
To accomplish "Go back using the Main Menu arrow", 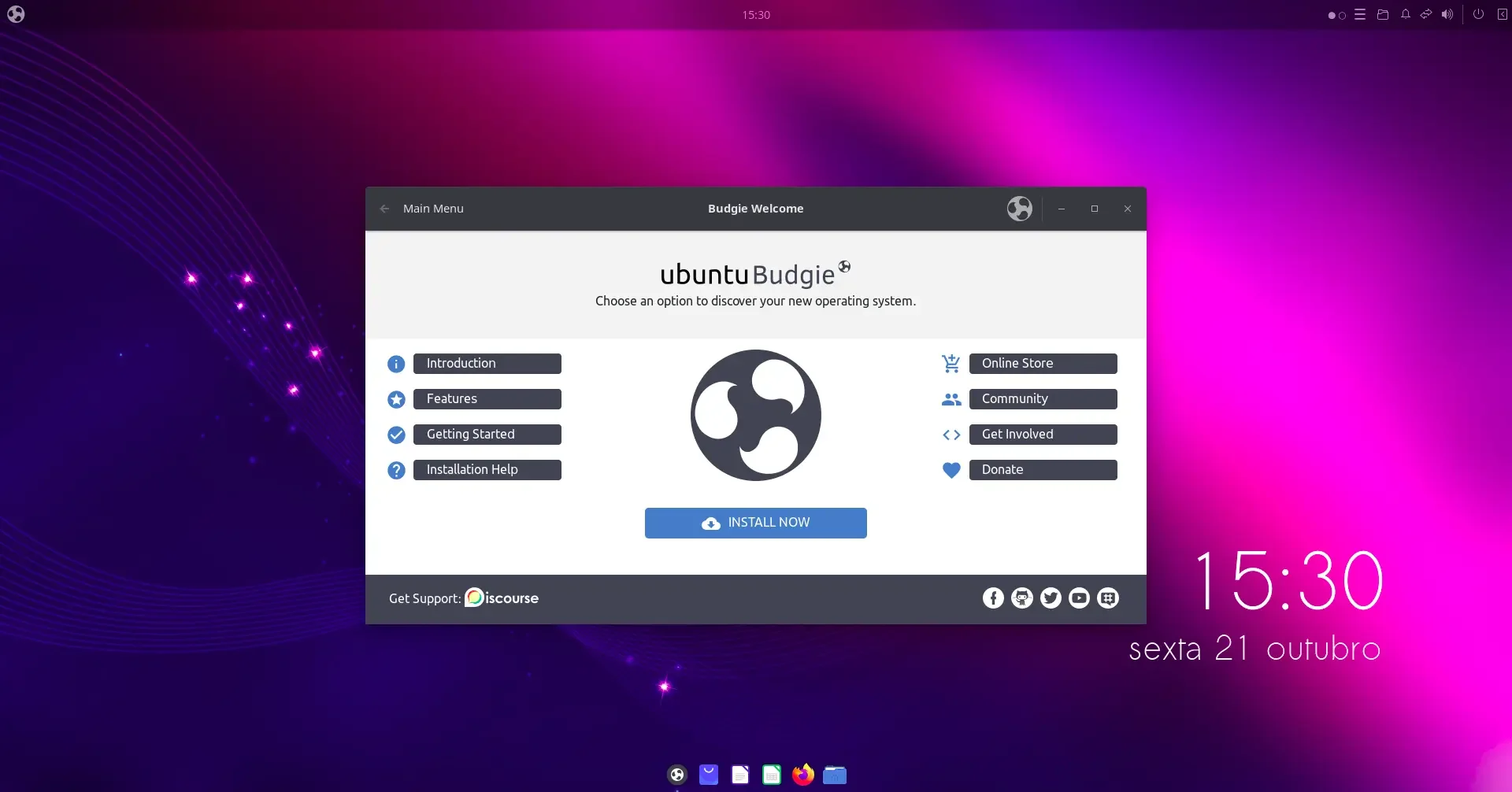I will coord(384,209).
